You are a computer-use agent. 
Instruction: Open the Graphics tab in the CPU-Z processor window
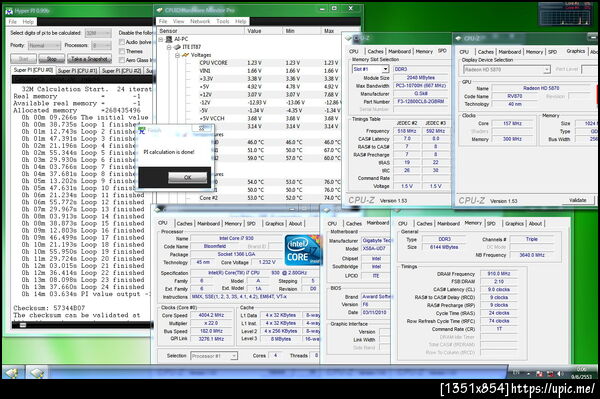274,223
